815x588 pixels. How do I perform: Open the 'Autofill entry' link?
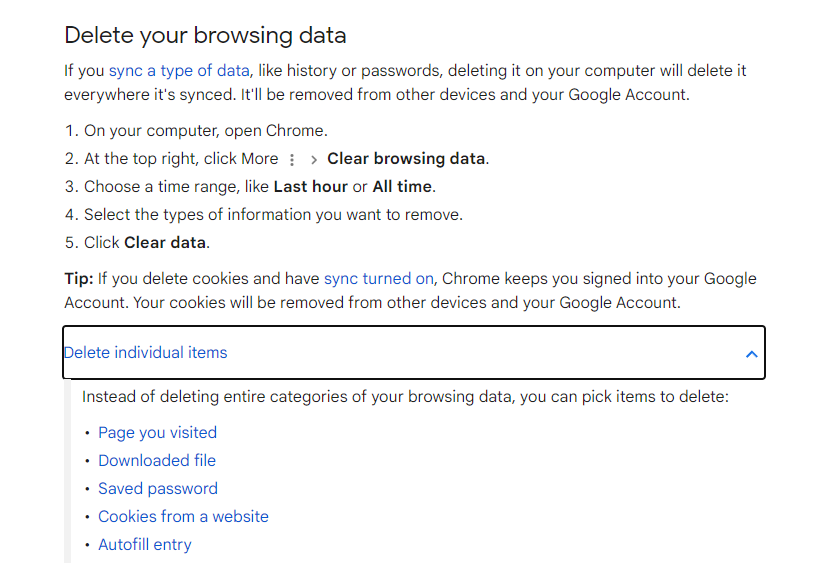coord(145,545)
